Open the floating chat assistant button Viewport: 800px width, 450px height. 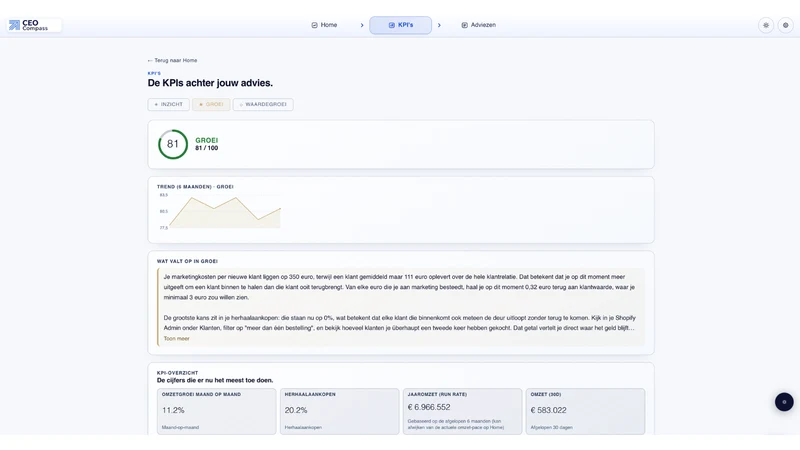pos(784,402)
